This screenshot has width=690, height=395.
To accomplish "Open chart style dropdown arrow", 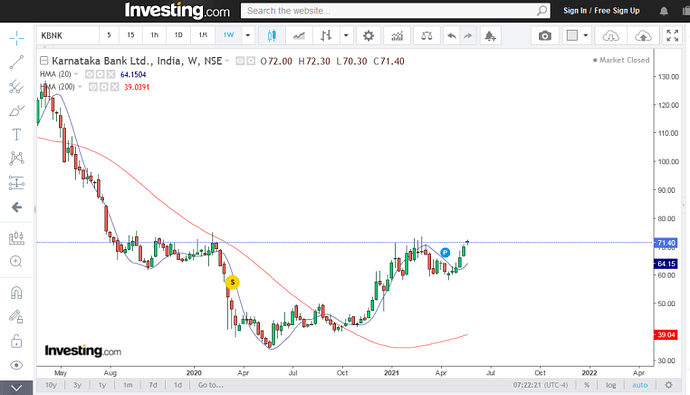I will pos(346,36).
